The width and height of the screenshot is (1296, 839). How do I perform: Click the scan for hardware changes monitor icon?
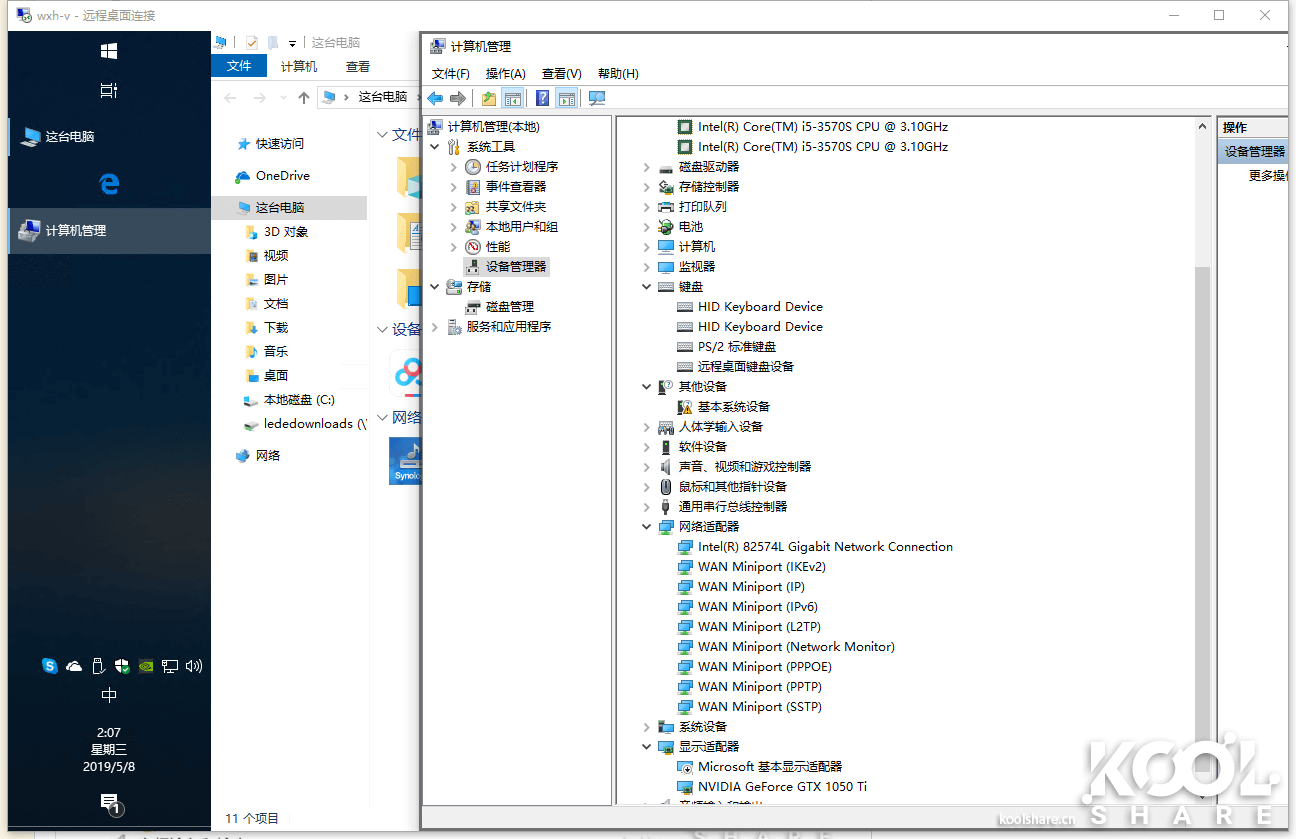pos(597,98)
